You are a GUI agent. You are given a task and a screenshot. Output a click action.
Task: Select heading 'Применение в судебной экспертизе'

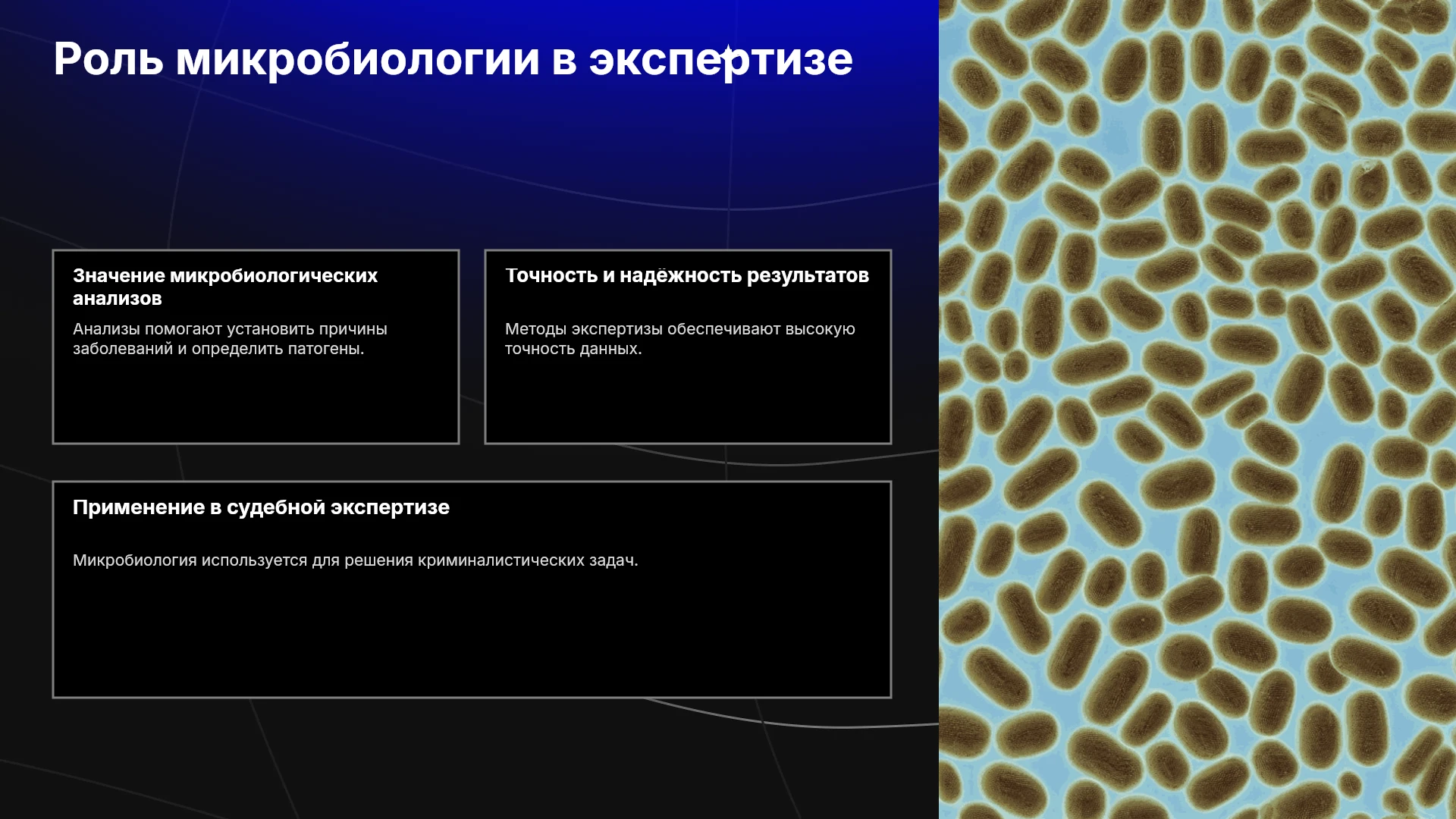click(261, 507)
